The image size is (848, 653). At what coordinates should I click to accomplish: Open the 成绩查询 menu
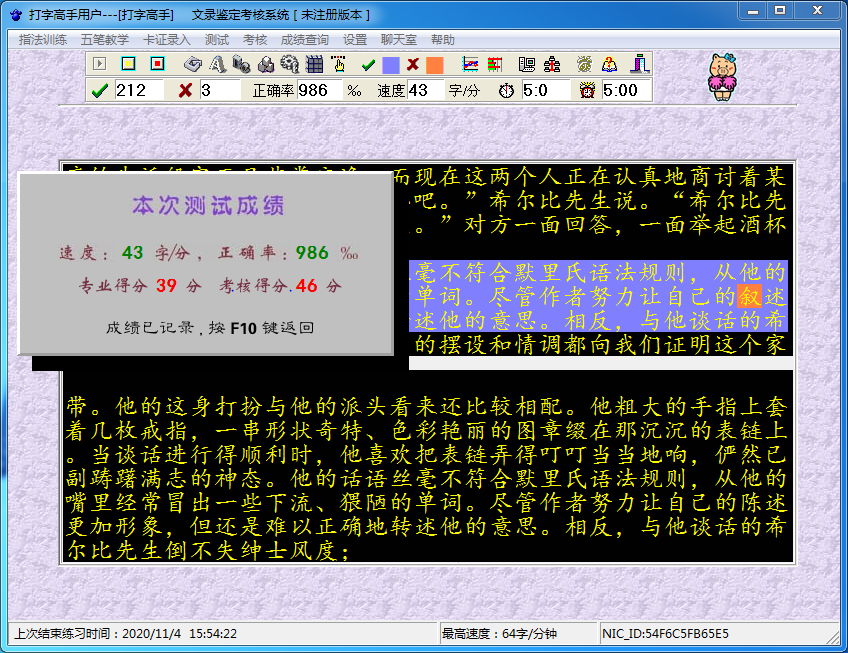[x=304, y=39]
